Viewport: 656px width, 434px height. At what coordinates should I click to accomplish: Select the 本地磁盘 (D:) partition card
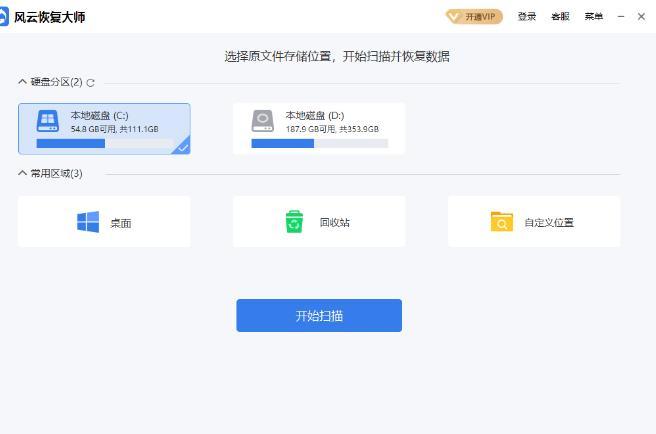(319, 129)
